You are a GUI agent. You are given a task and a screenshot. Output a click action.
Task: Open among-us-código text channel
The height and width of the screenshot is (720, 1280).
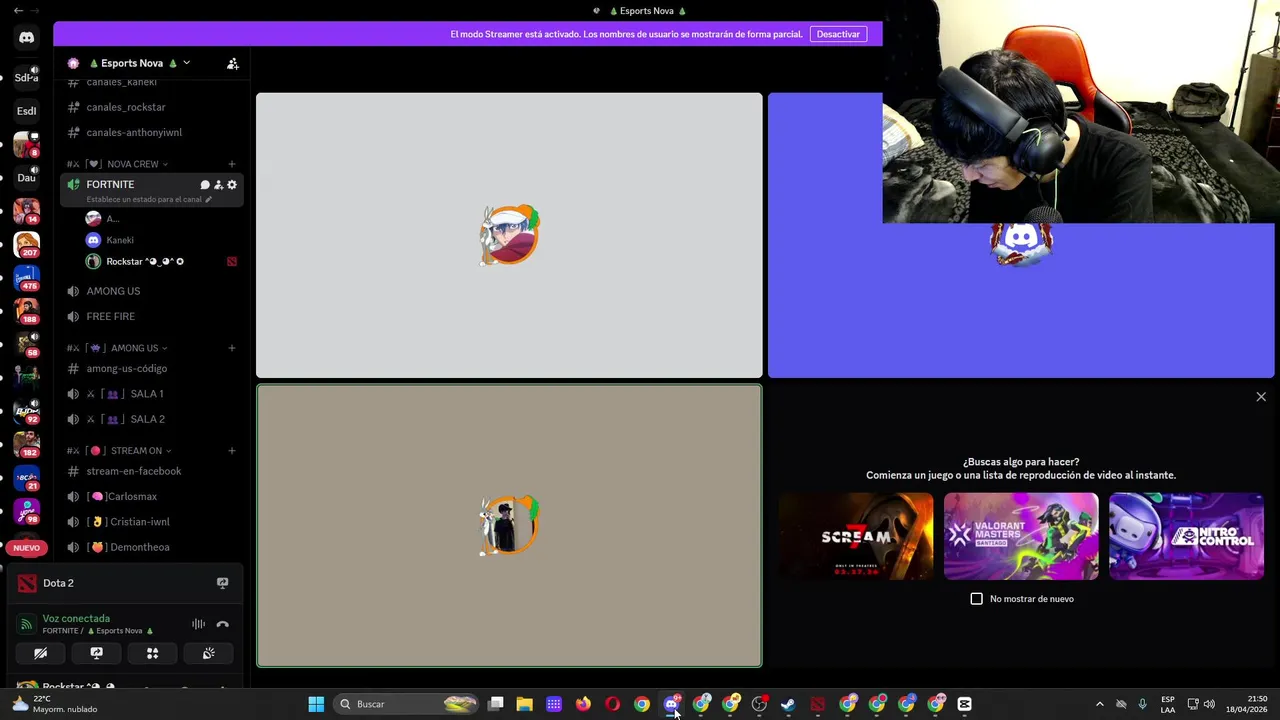152,369
